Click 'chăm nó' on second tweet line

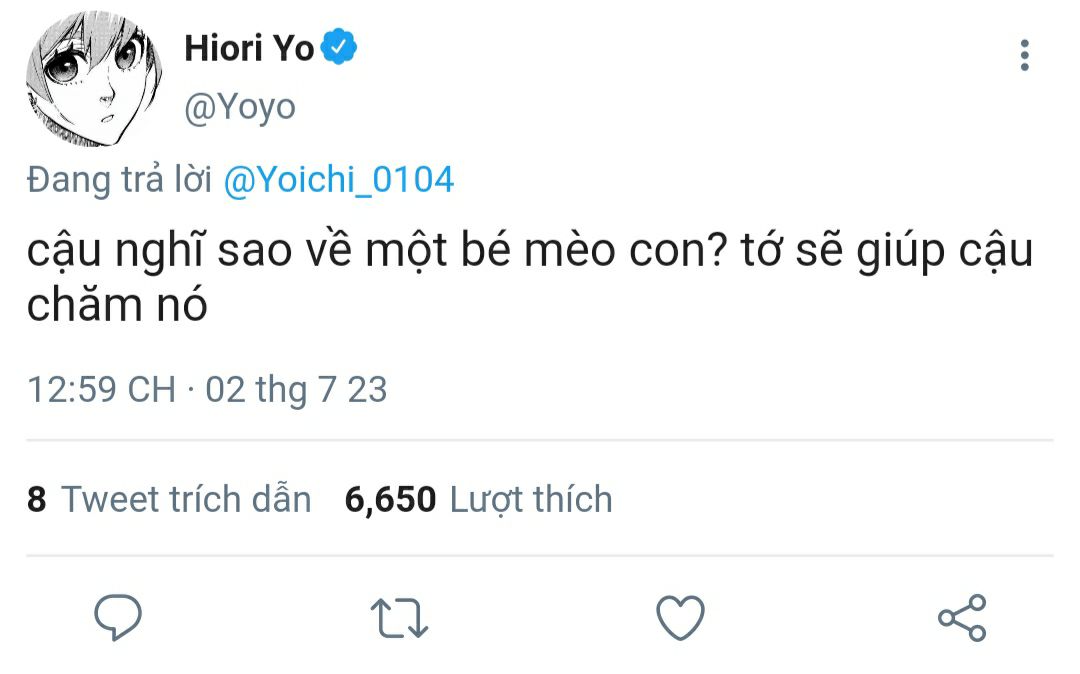click(x=117, y=306)
